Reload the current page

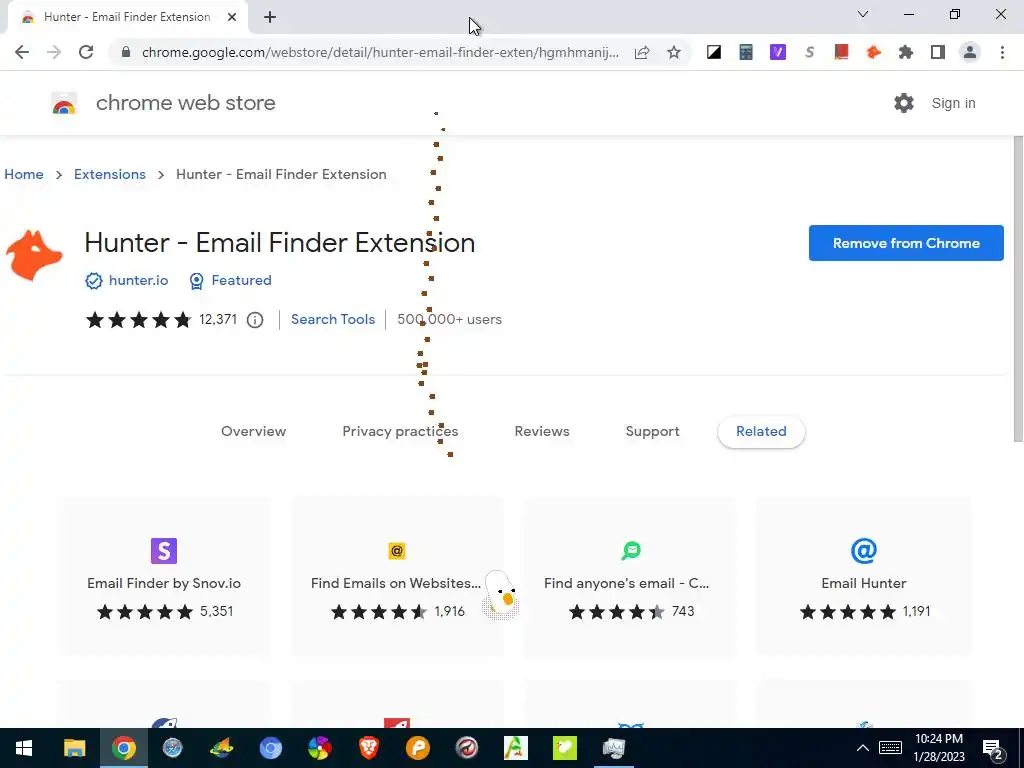[86, 52]
